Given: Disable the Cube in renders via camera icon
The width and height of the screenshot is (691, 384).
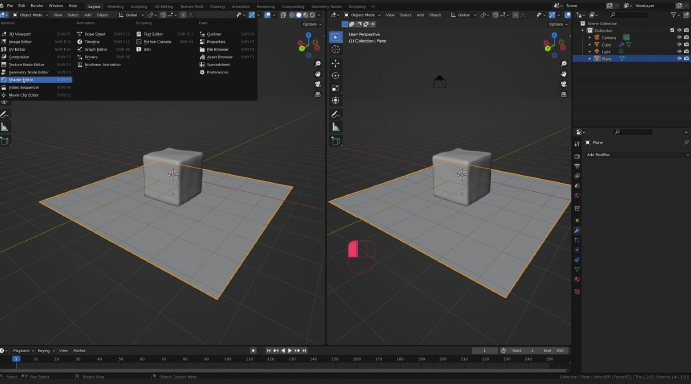Looking at the screenshot, I should point(686,45).
